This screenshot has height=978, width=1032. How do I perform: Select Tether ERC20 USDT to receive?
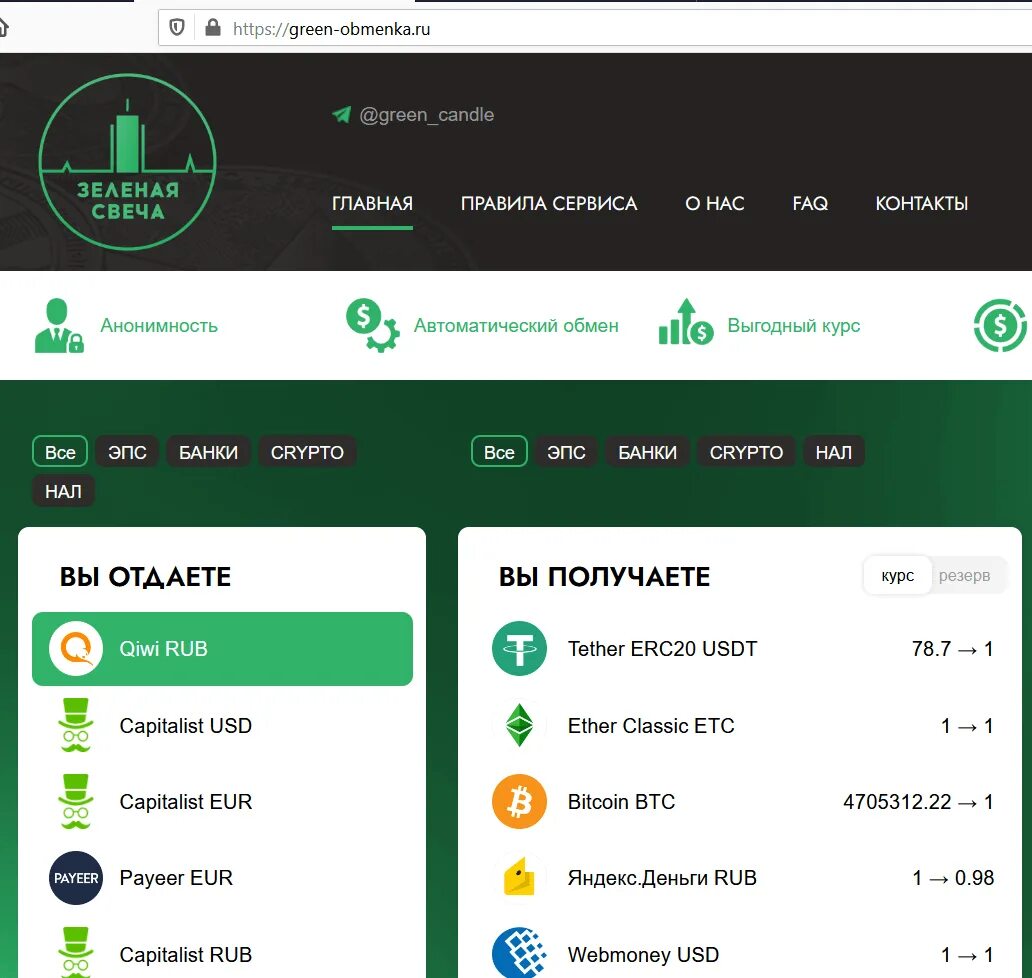click(x=742, y=649)
